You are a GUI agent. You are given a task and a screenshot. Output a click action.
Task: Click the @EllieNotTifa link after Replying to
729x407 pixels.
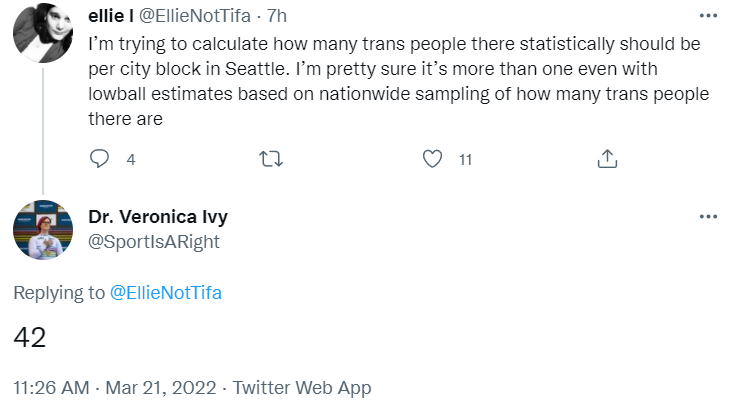coord(166,293)
